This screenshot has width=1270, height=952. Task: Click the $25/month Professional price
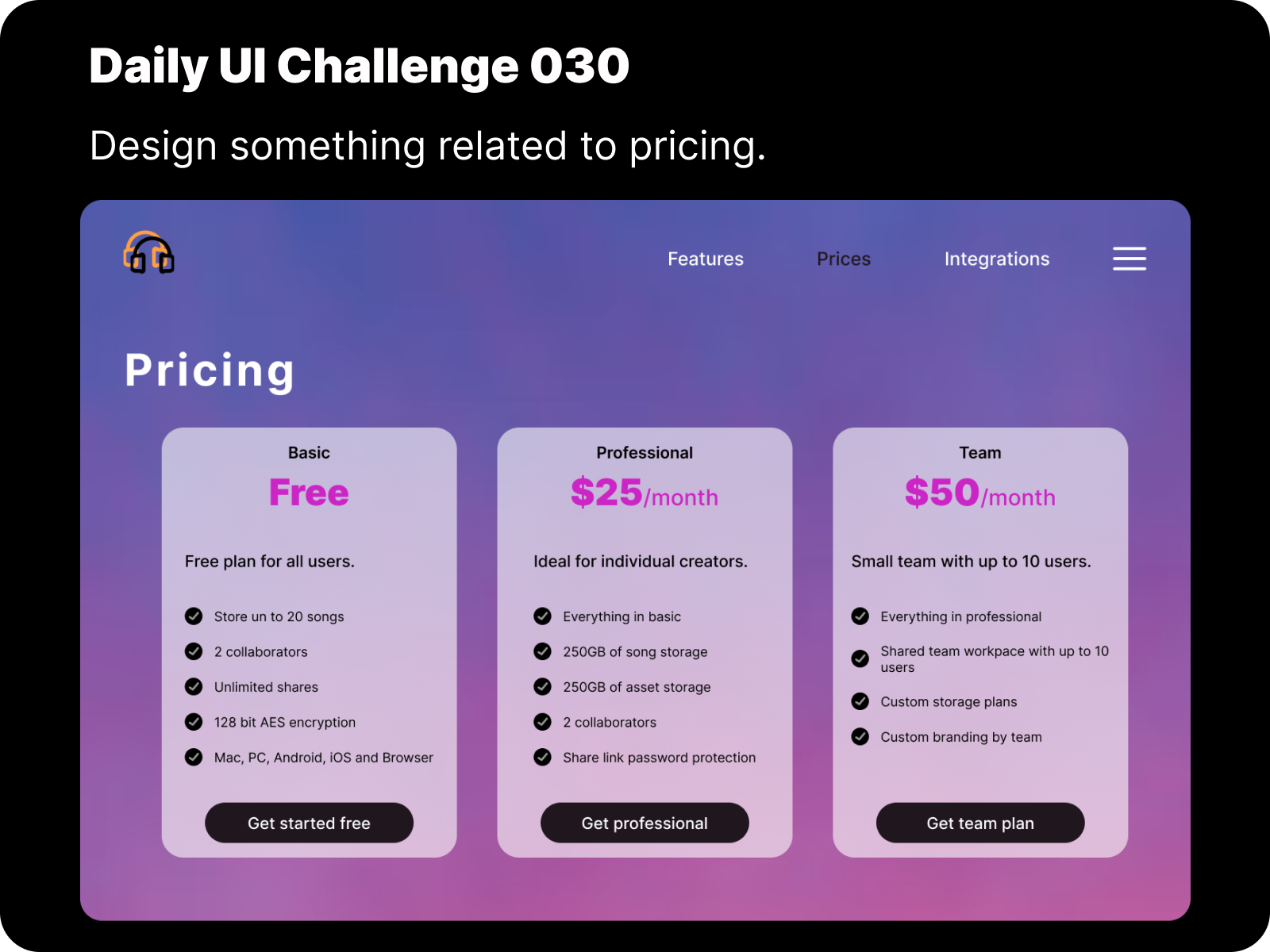645,493
